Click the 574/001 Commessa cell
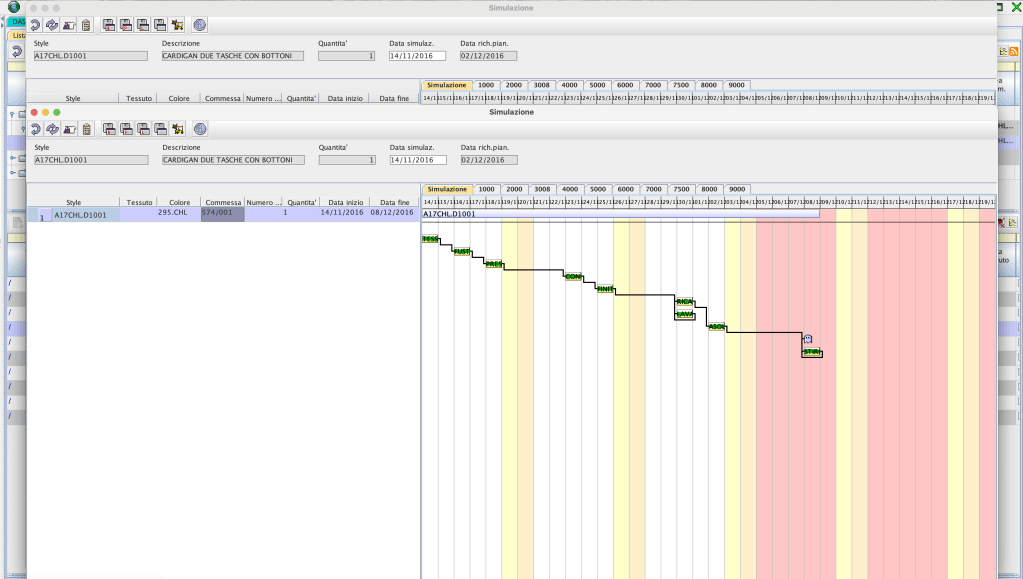 (223, 214)
